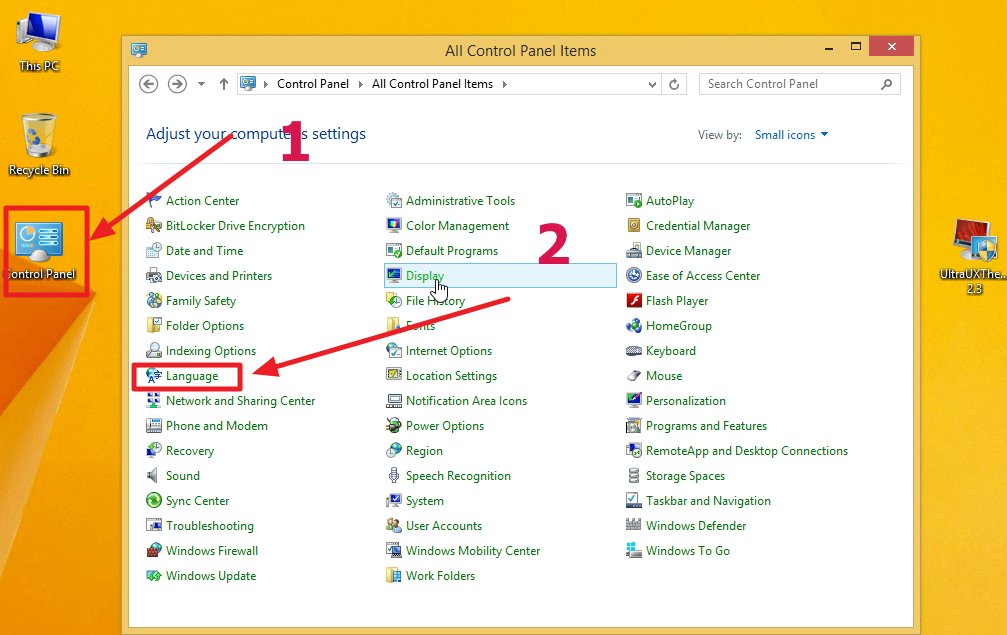1007x635 pixels.
Task: Expand the arrow after Control Panel breadcrumb
Action: [x=360, y=84]
